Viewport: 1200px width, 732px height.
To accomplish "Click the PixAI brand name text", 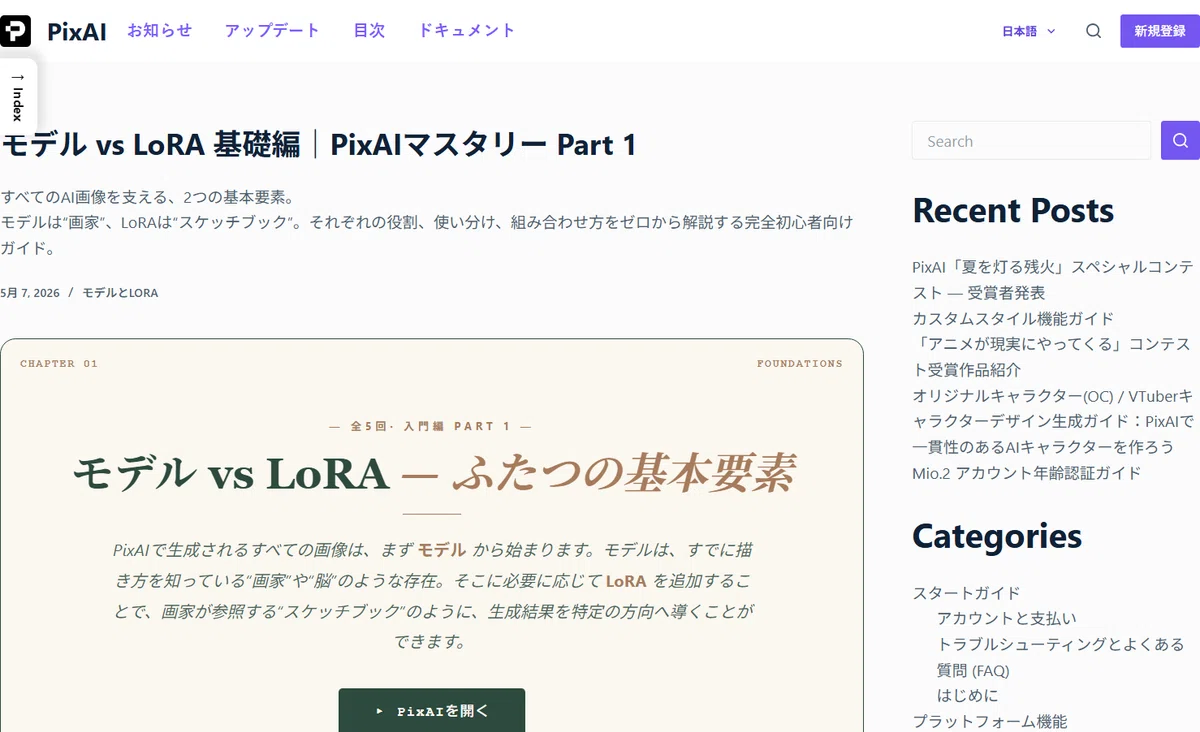I will point(77,31).
